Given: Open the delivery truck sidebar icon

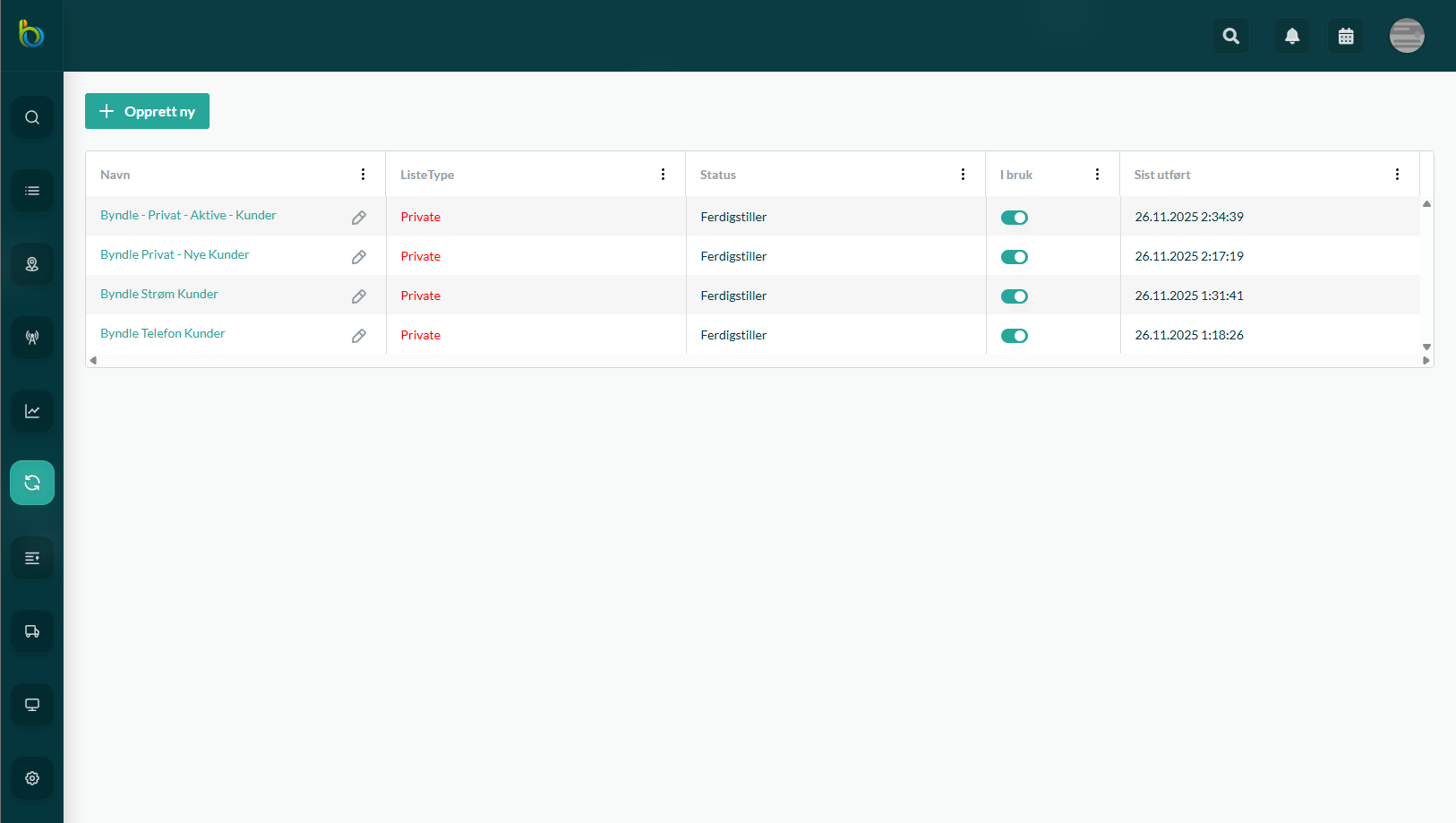Looking at the screenshot, I should (32, 631).
